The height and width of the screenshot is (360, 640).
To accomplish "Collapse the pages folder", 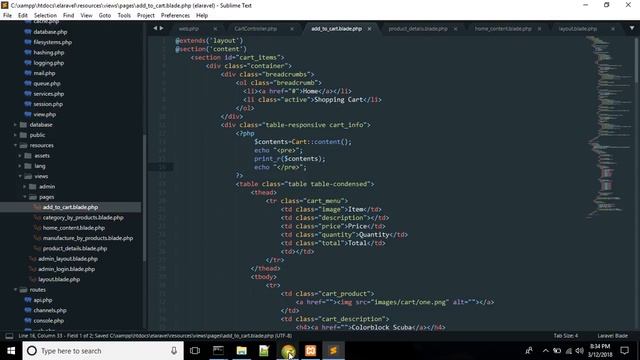I will pyautogui.click(x=24, y=197).
